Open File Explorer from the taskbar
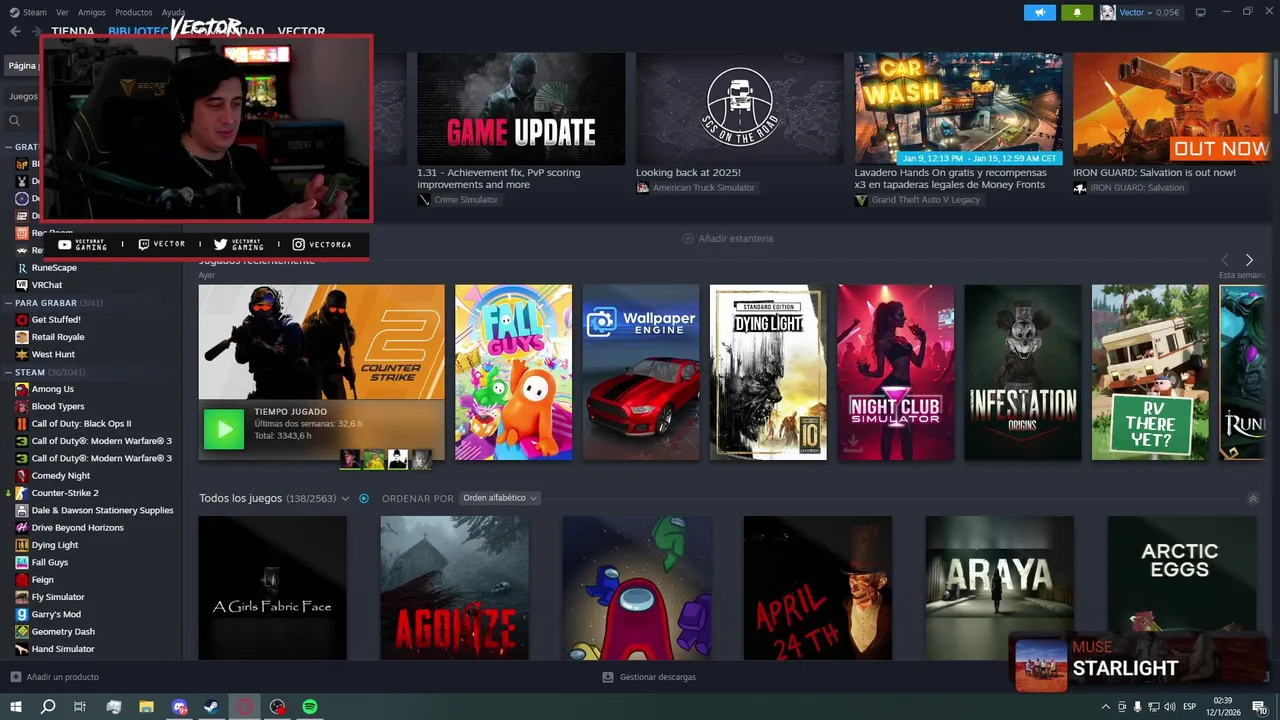 146,707
